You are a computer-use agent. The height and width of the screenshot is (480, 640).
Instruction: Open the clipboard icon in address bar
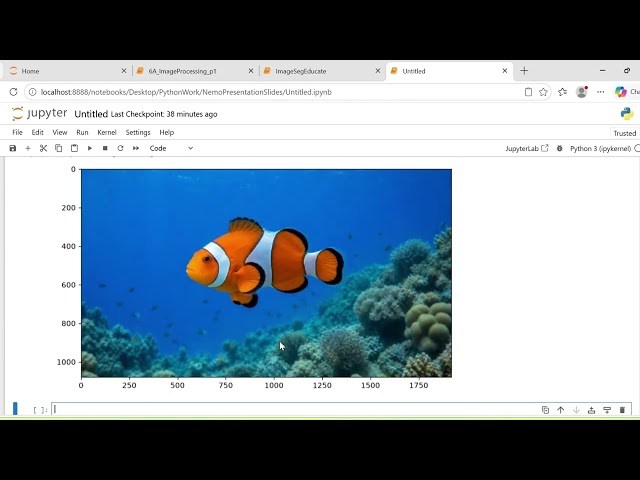pos(528,92)
